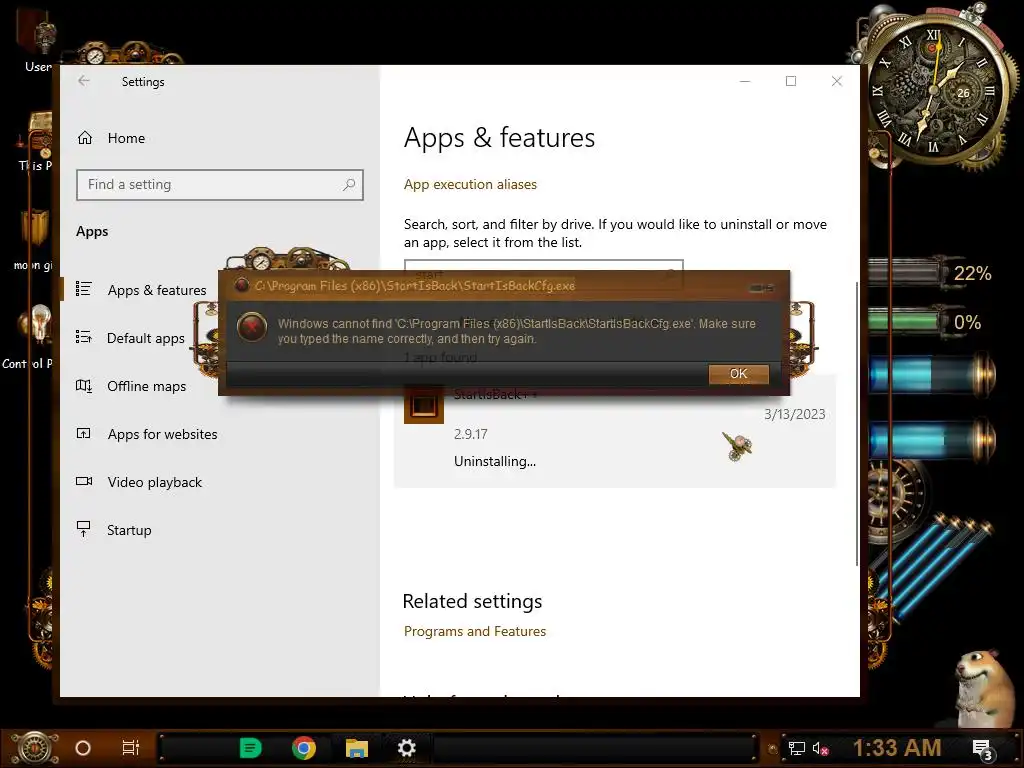Open App execution aliases link
Image resolution: width=1024 pixels, height=768 pixels.
pyautogui.click(x=470, y=185)
